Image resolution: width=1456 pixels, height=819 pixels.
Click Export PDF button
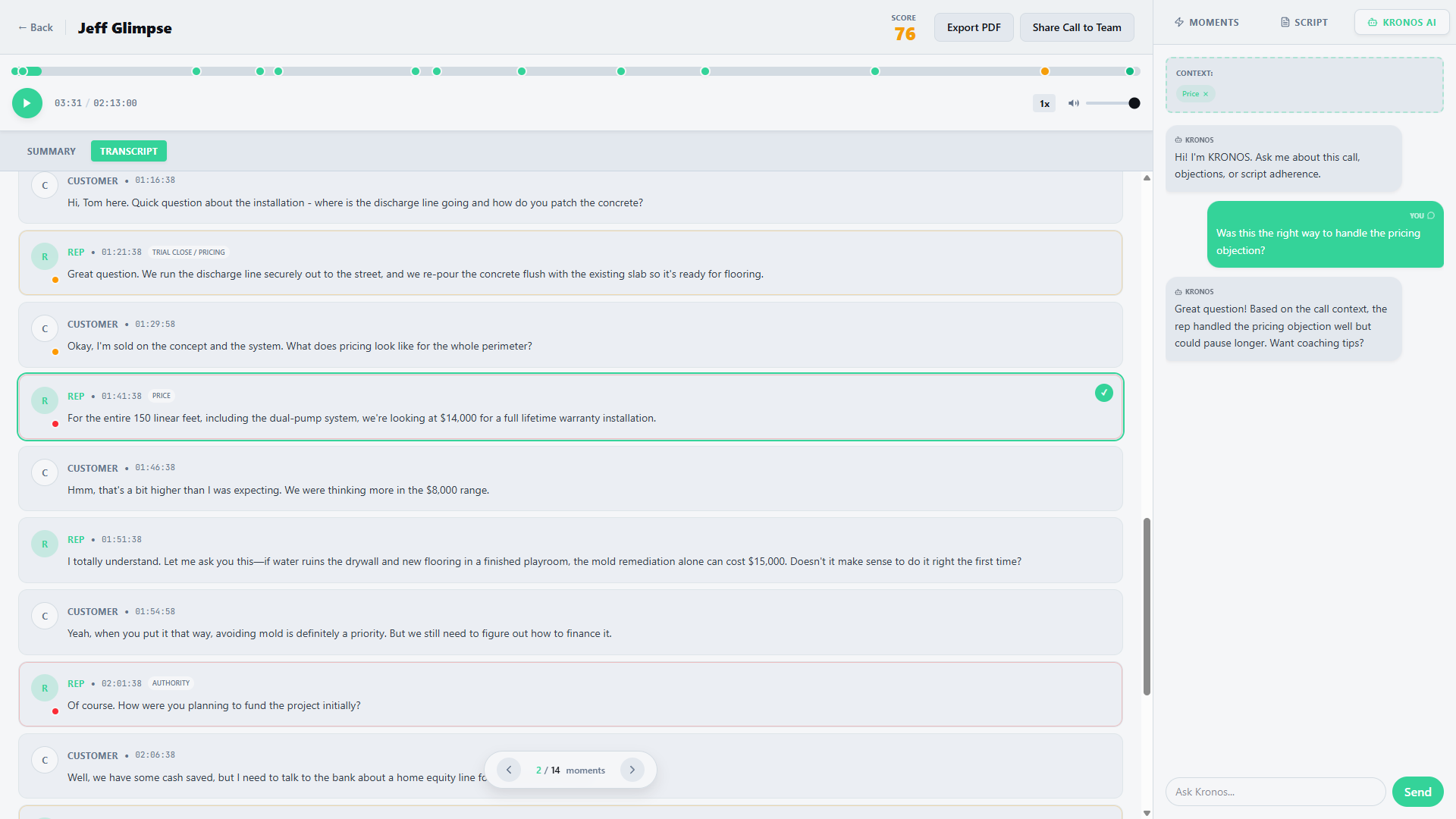(x=974, y=27)
